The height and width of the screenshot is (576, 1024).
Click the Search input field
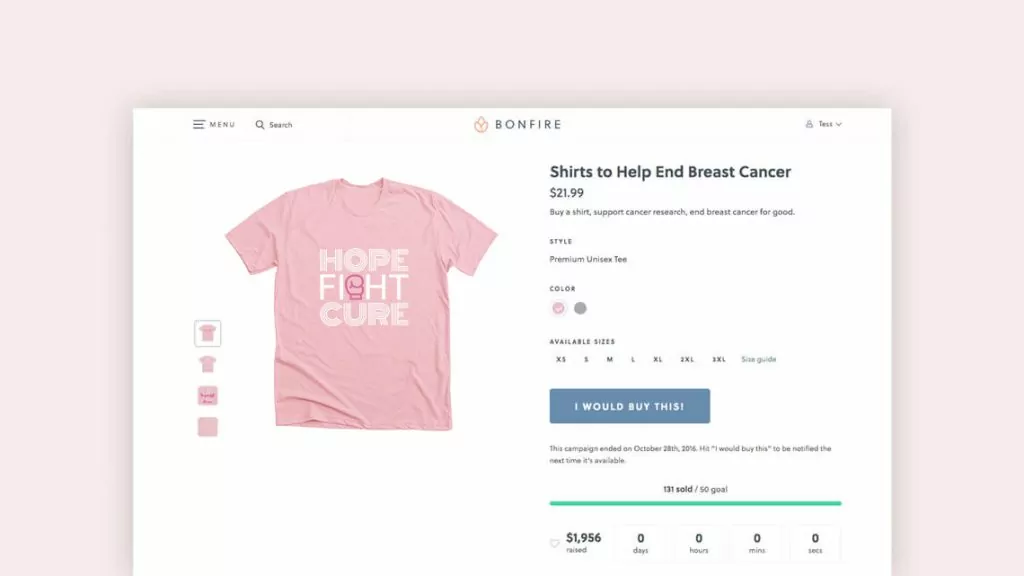(282, 124)
